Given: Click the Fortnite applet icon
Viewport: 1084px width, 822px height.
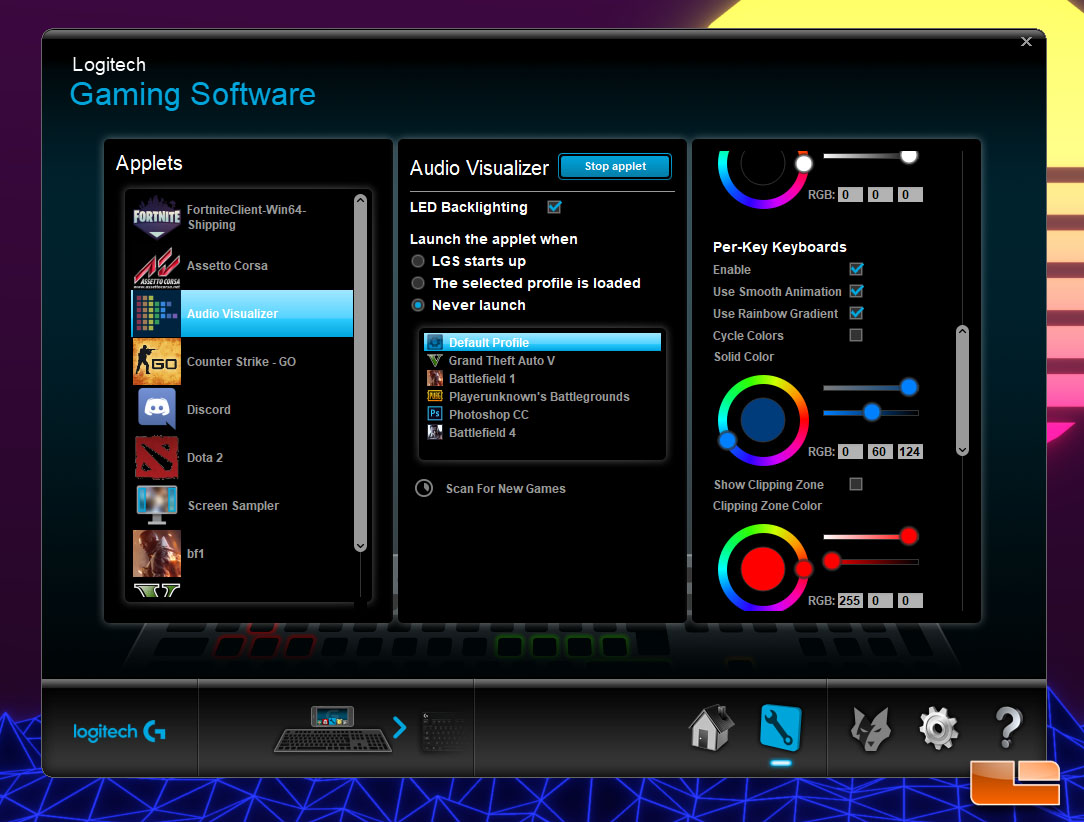Looking at the screenshot, I should tap(157, 216).
